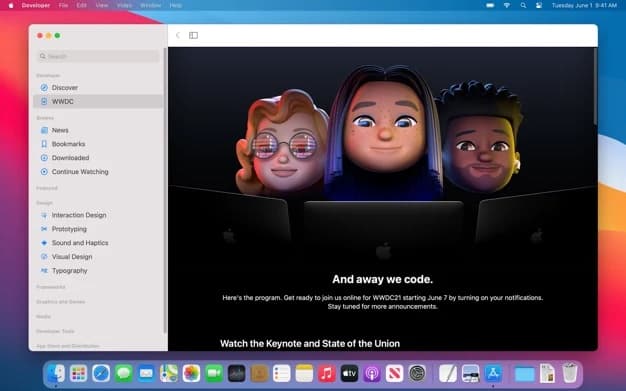Viewport: 626px width, 391px height.
Task: Launch Safari from the dock
Action: (101, 374)
